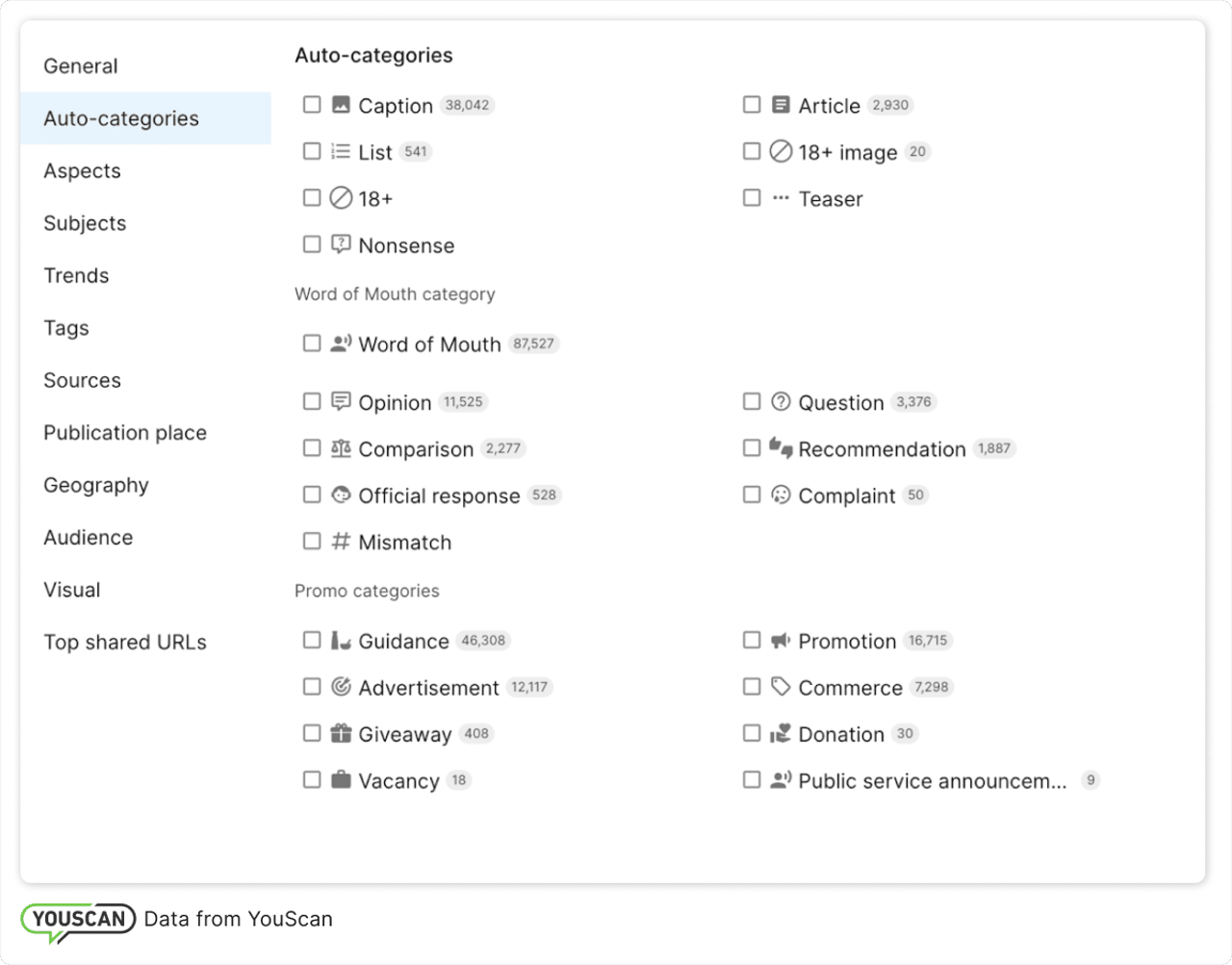The height and width of the screenshot is (965, 1232).
Task: Select the Comparison scales icon
Action: click(x=341, y=448)
